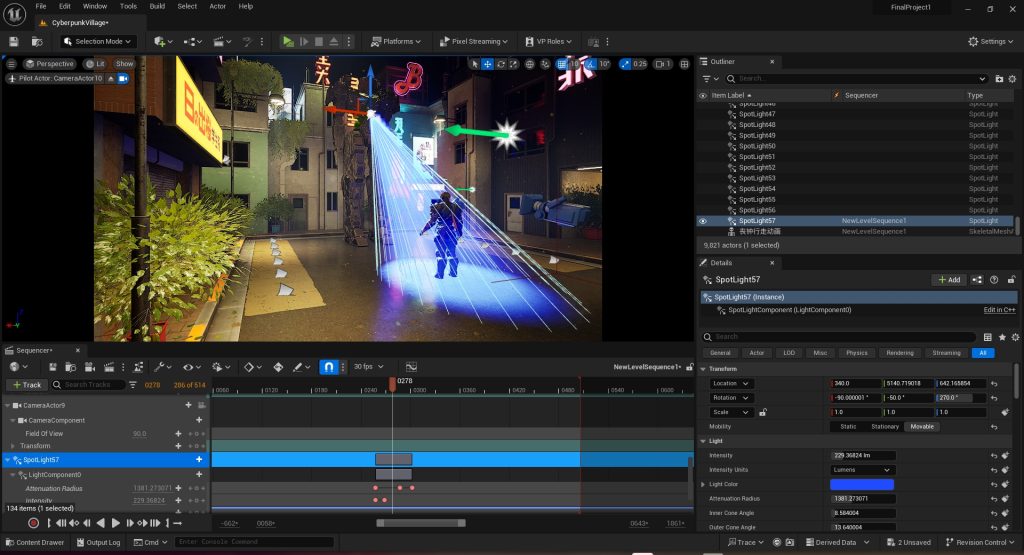Click the camera speed icon in viewport
Image resolution: width=1024 pixels, height=555 pixels.
coord(663,64)
